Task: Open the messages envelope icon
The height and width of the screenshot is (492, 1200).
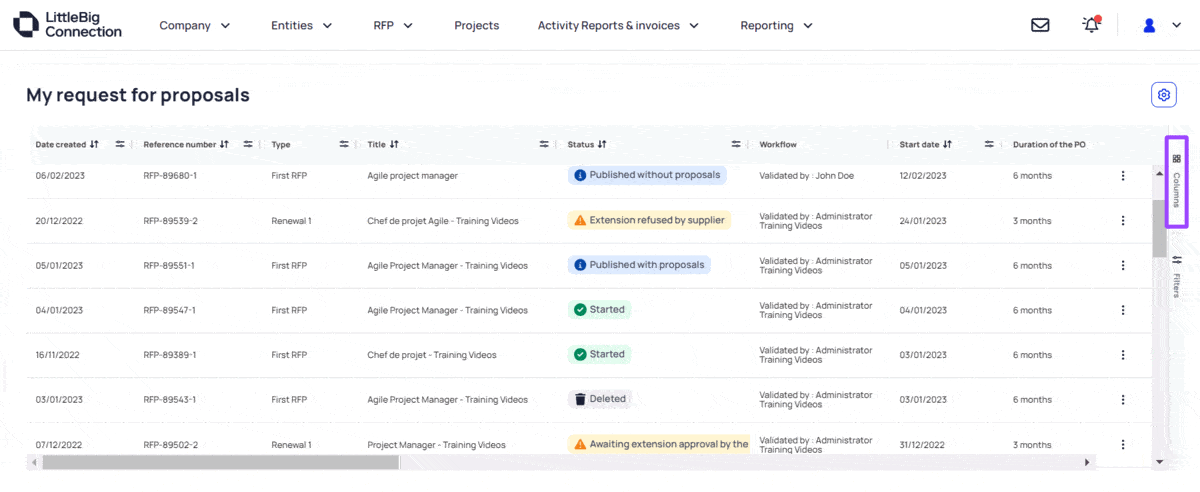Action: 1040,25
